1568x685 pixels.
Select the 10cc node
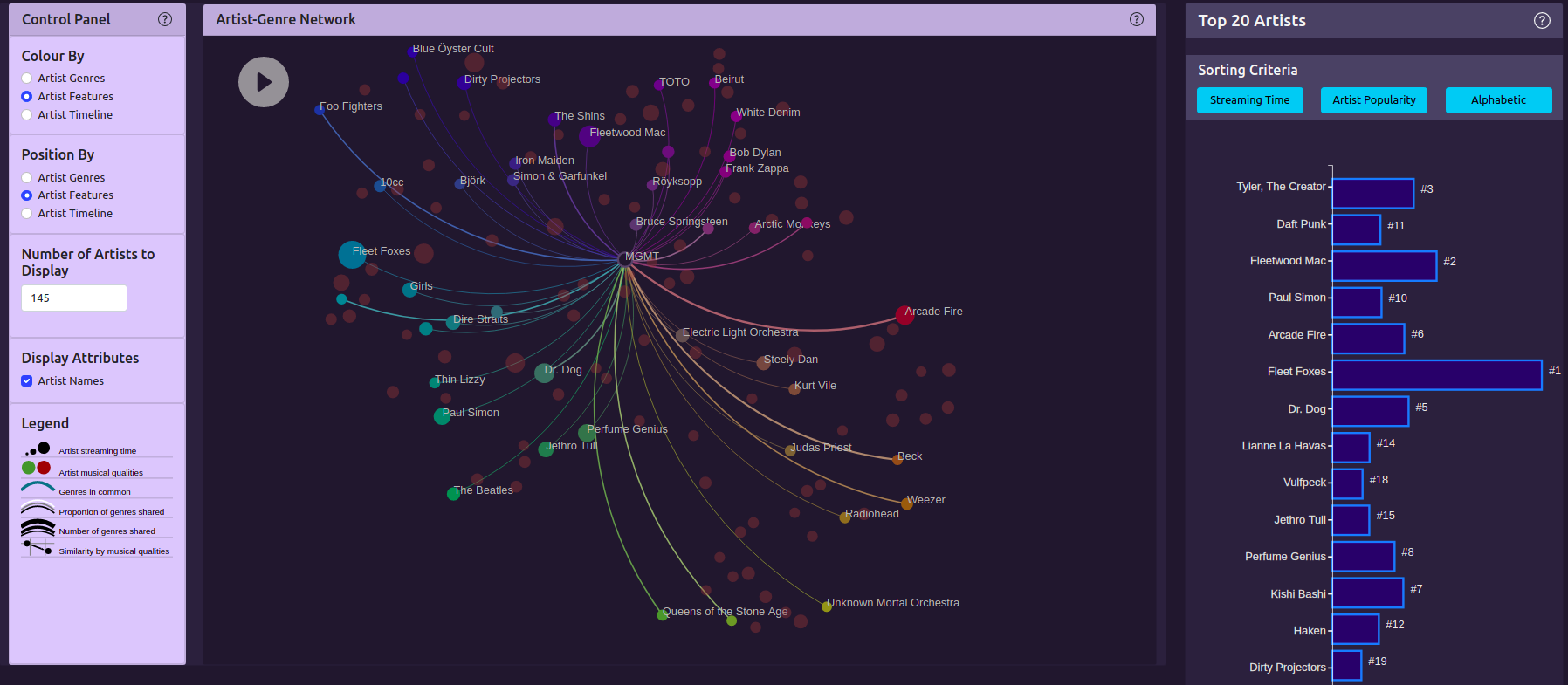pyautogui.click(x=380, y=186)
